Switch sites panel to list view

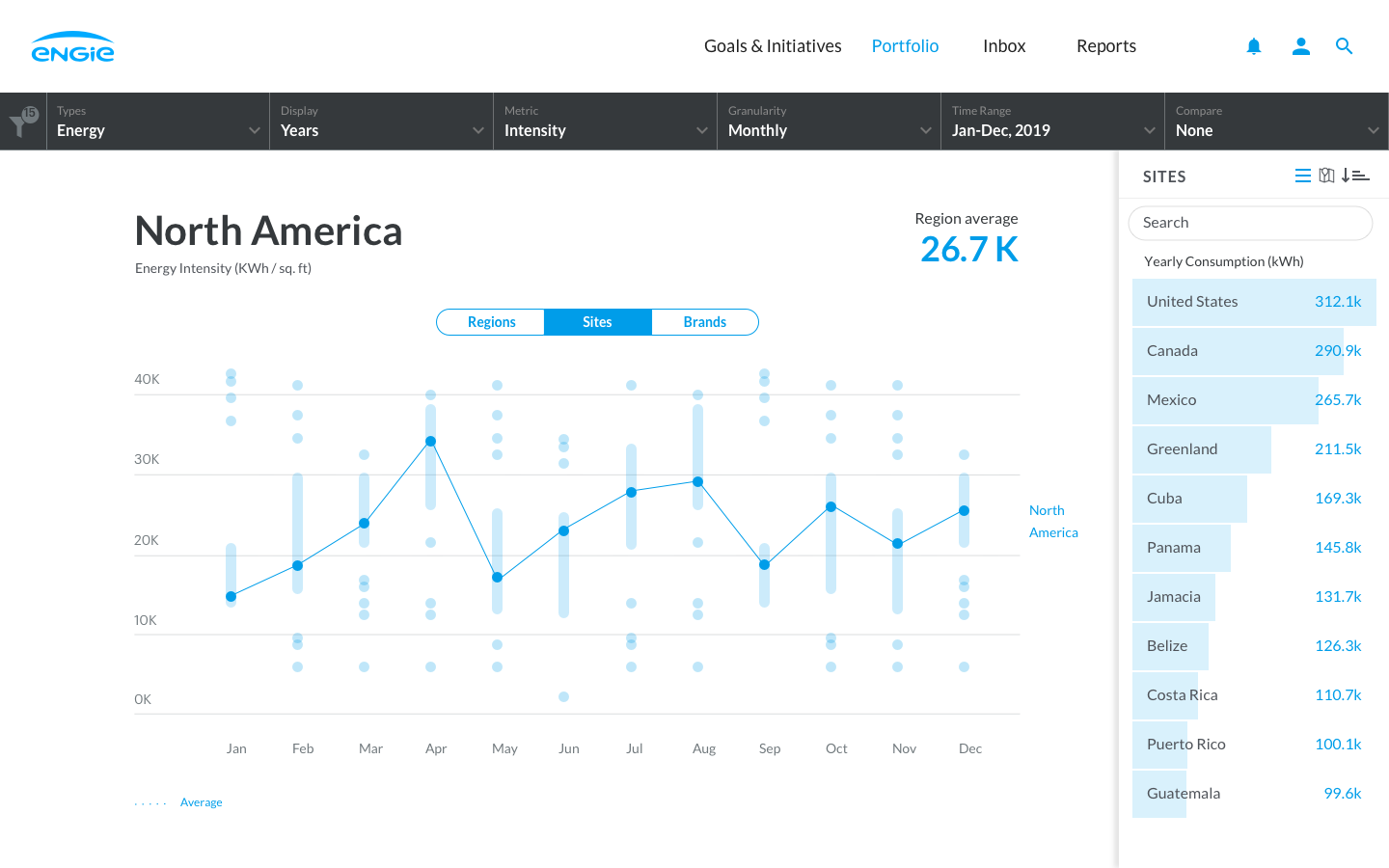coord(1302,176)
